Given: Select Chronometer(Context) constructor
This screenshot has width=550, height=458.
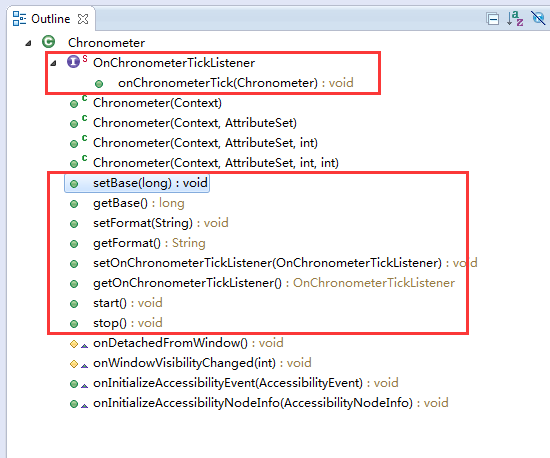Looking at the screenshot, I should tap(157, 103).
